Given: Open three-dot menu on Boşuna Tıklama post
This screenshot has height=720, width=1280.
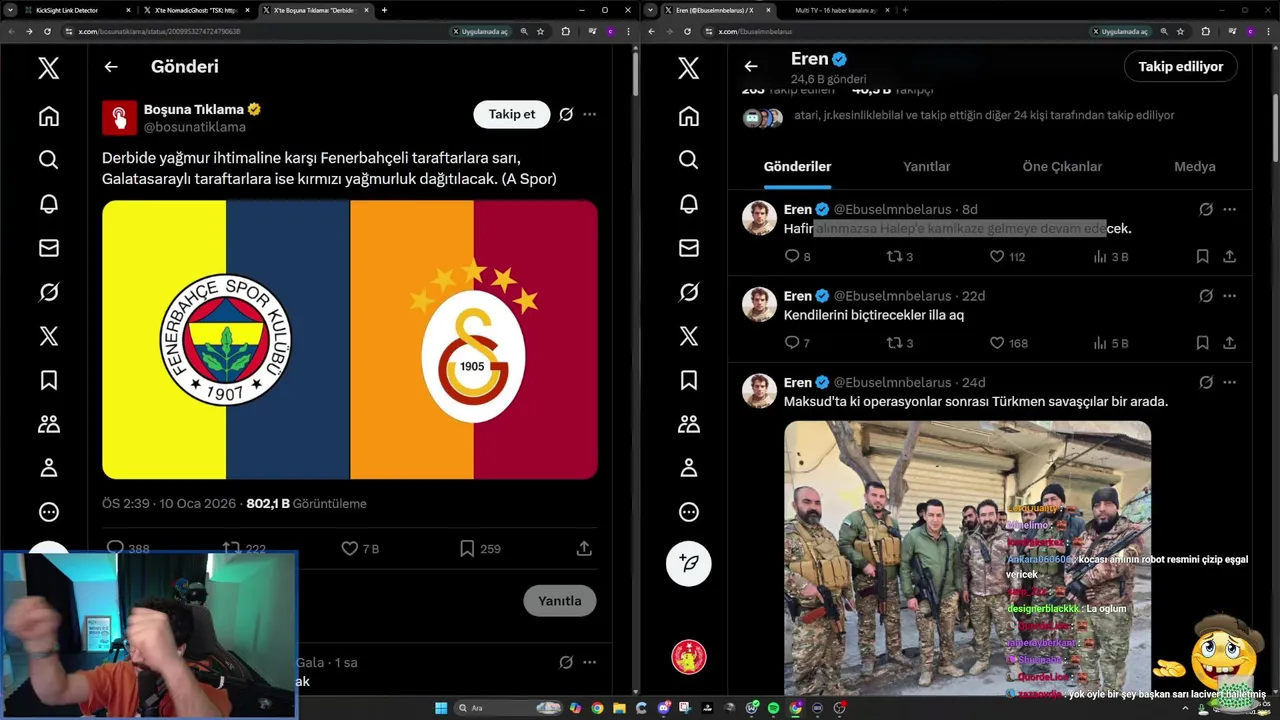Looking at the screenshot, I should [x=590, y=114].
